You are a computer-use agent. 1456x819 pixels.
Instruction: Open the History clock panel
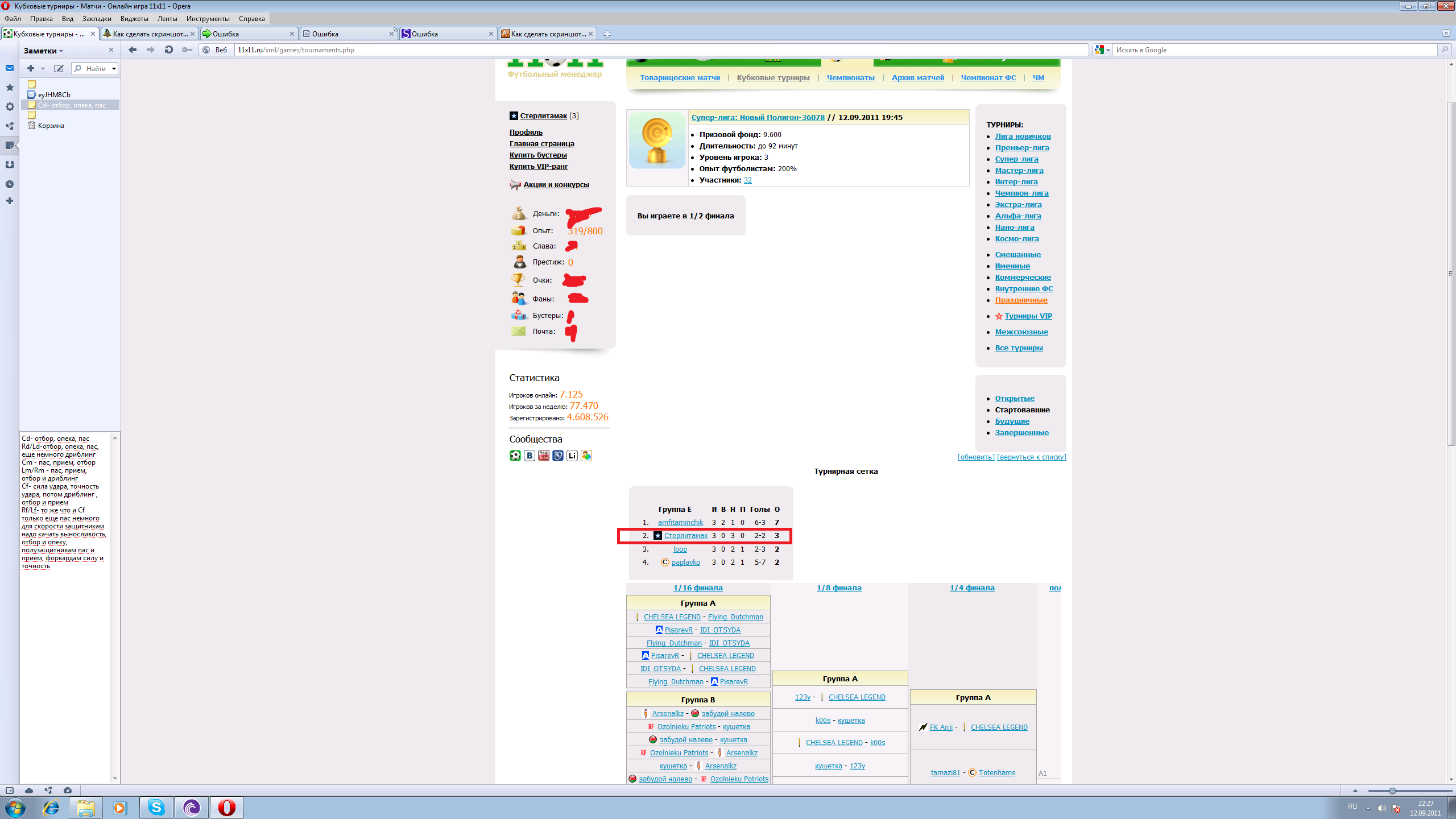(x=10, y=184)
